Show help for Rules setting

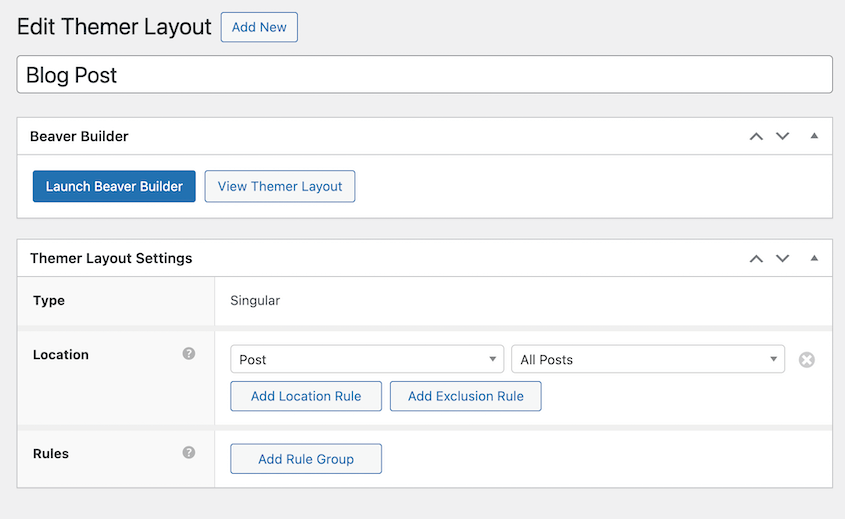(x=189, y=452)
